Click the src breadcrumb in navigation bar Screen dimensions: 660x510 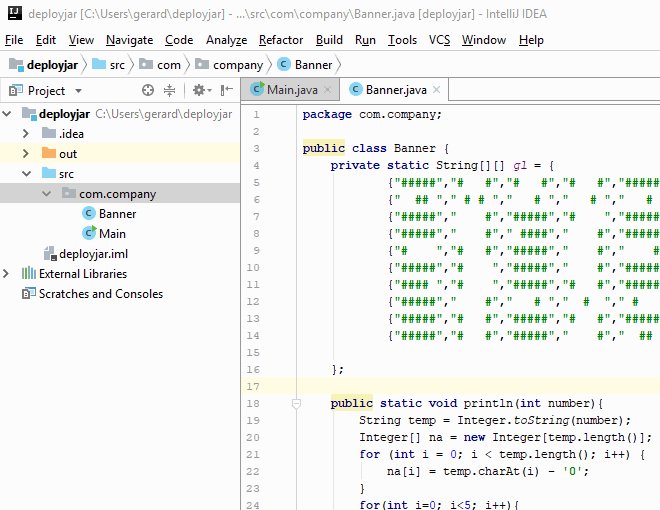click(117, 65)
